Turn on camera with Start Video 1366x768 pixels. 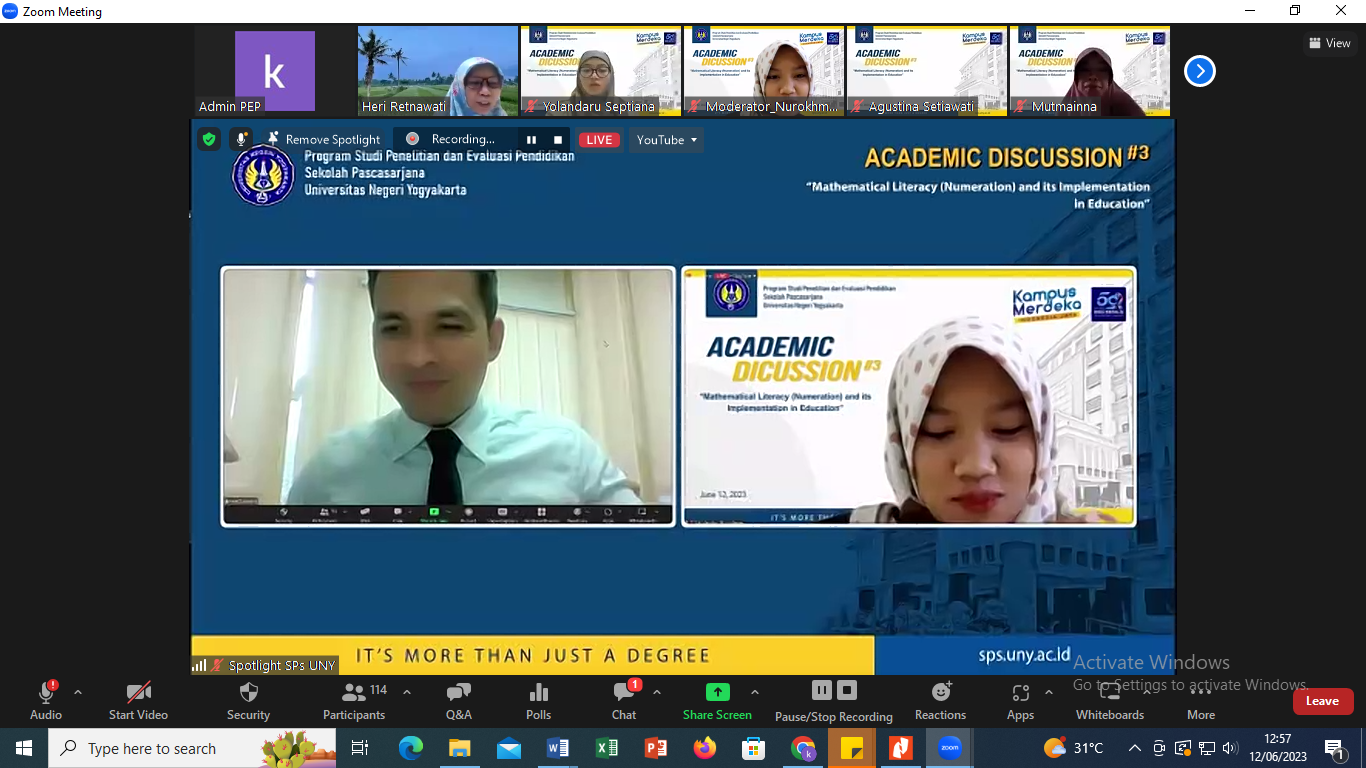pyautogui.click(x=138, y=700)
